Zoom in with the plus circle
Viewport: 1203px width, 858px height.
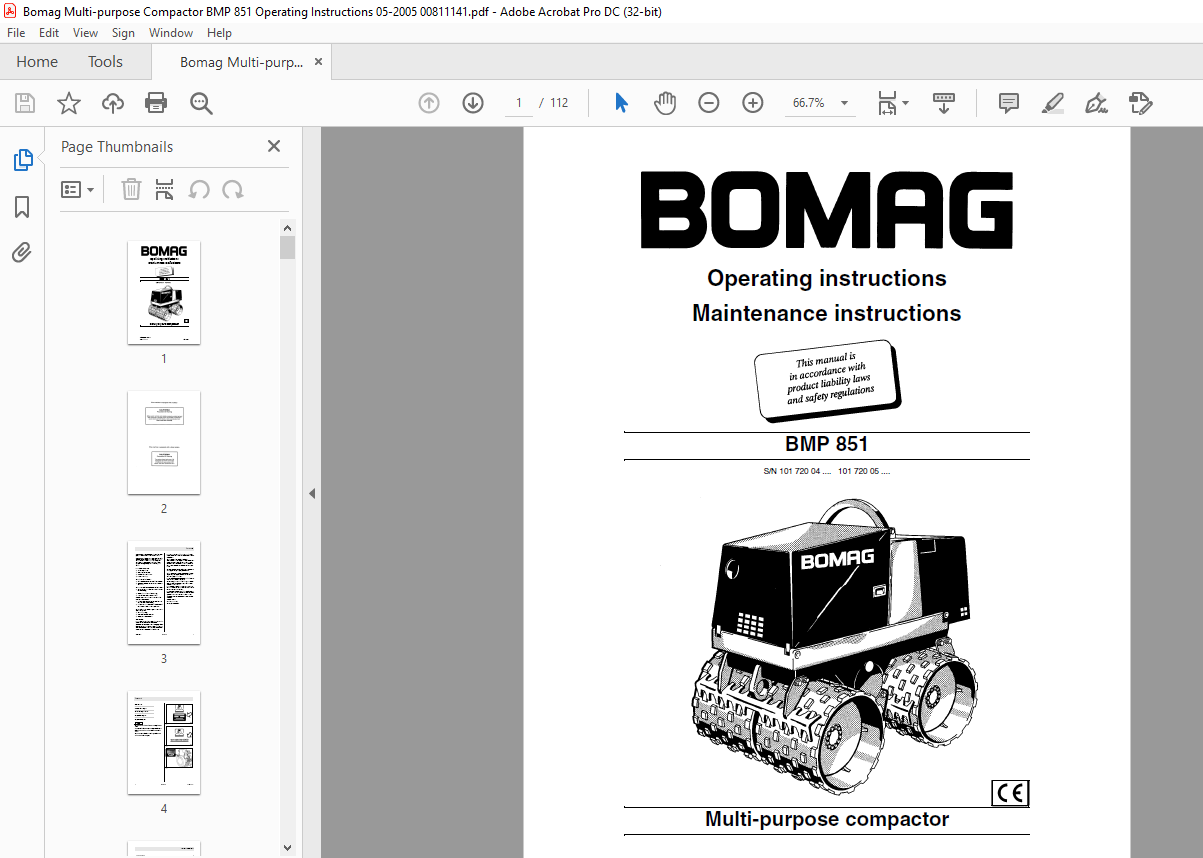753,103
